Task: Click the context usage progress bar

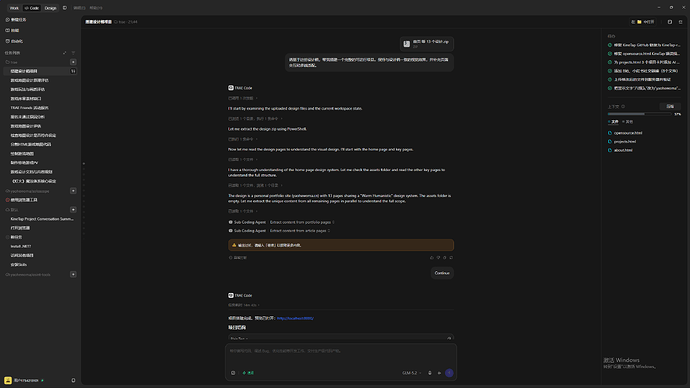Action: pos(639,114)
